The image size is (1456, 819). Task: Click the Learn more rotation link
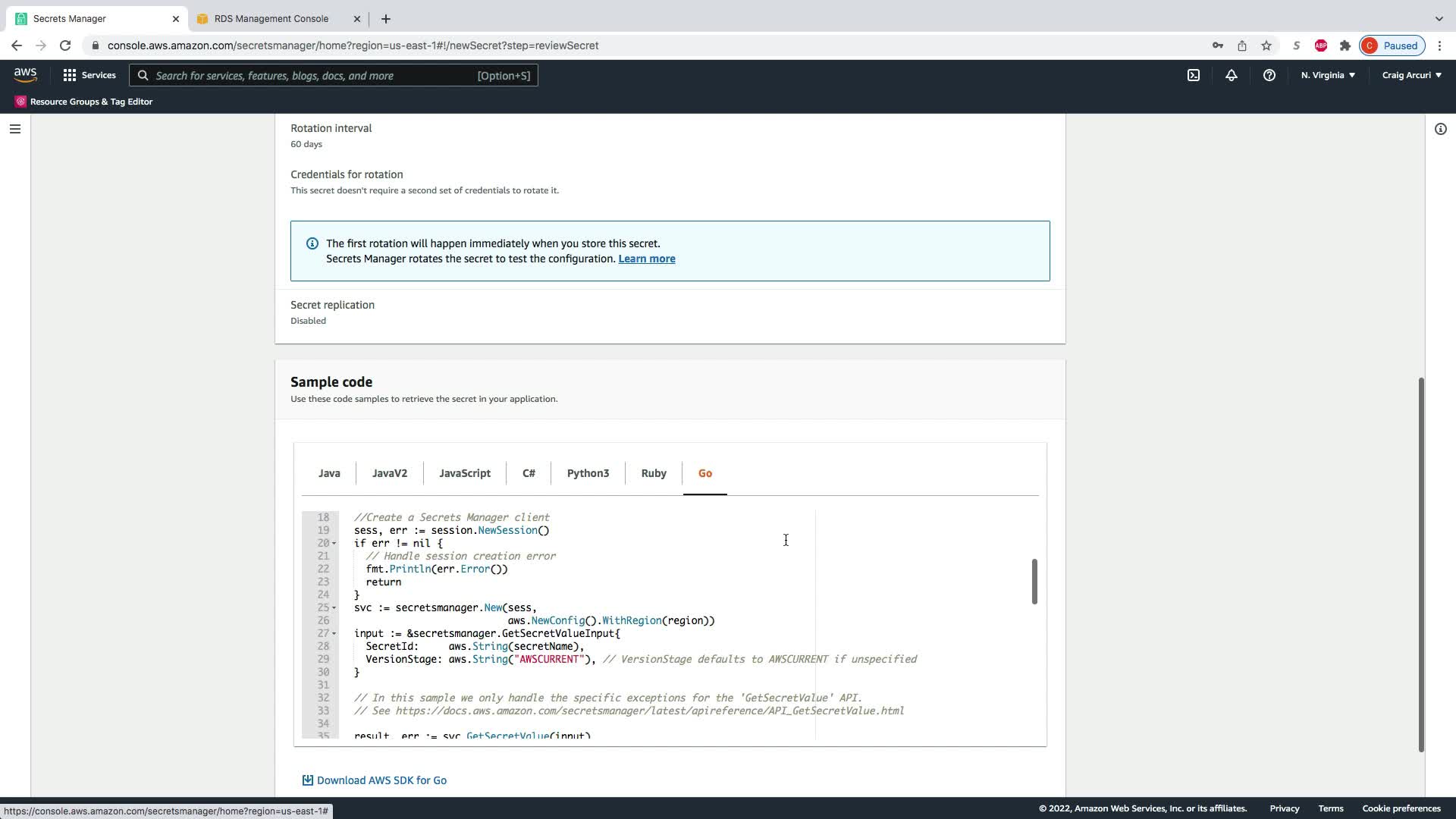(x=646, y=259)
